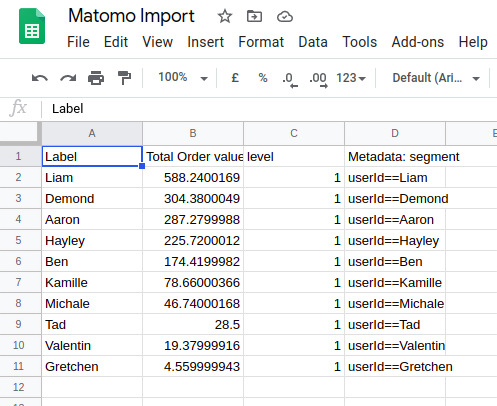
Task: Open the zoom 100% dropdown
Action: (183, 78)
